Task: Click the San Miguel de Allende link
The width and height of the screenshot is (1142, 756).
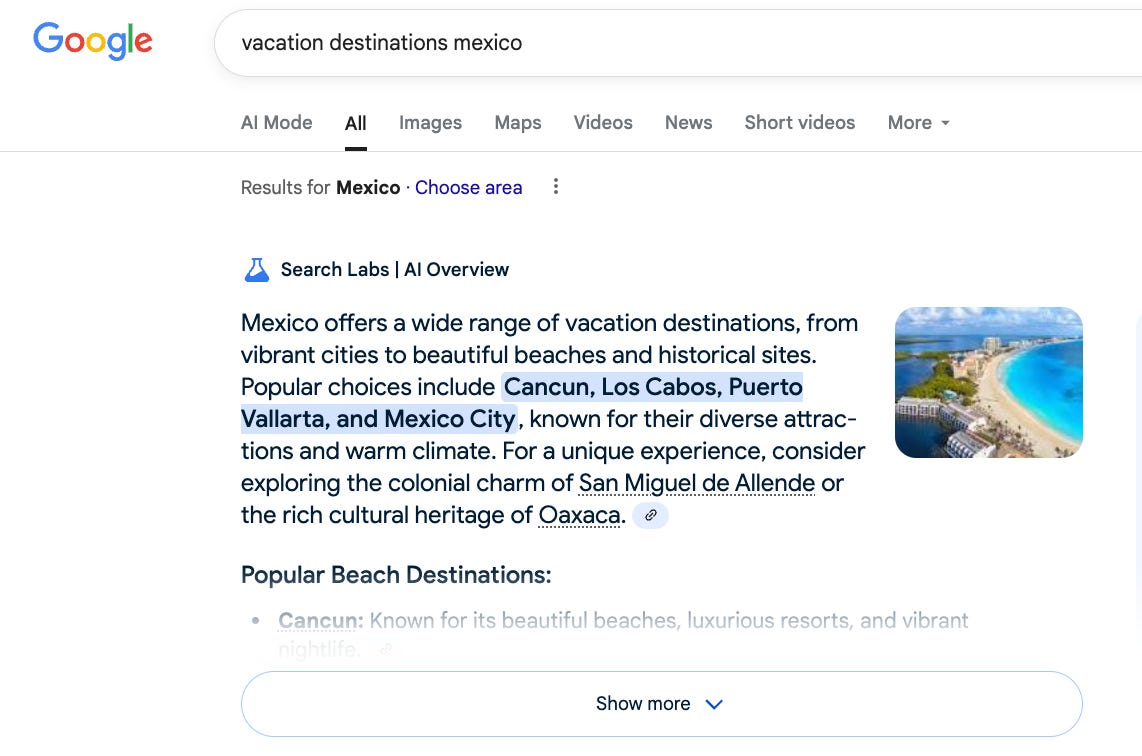Action: pyautogui.click(x=696, y=483)
